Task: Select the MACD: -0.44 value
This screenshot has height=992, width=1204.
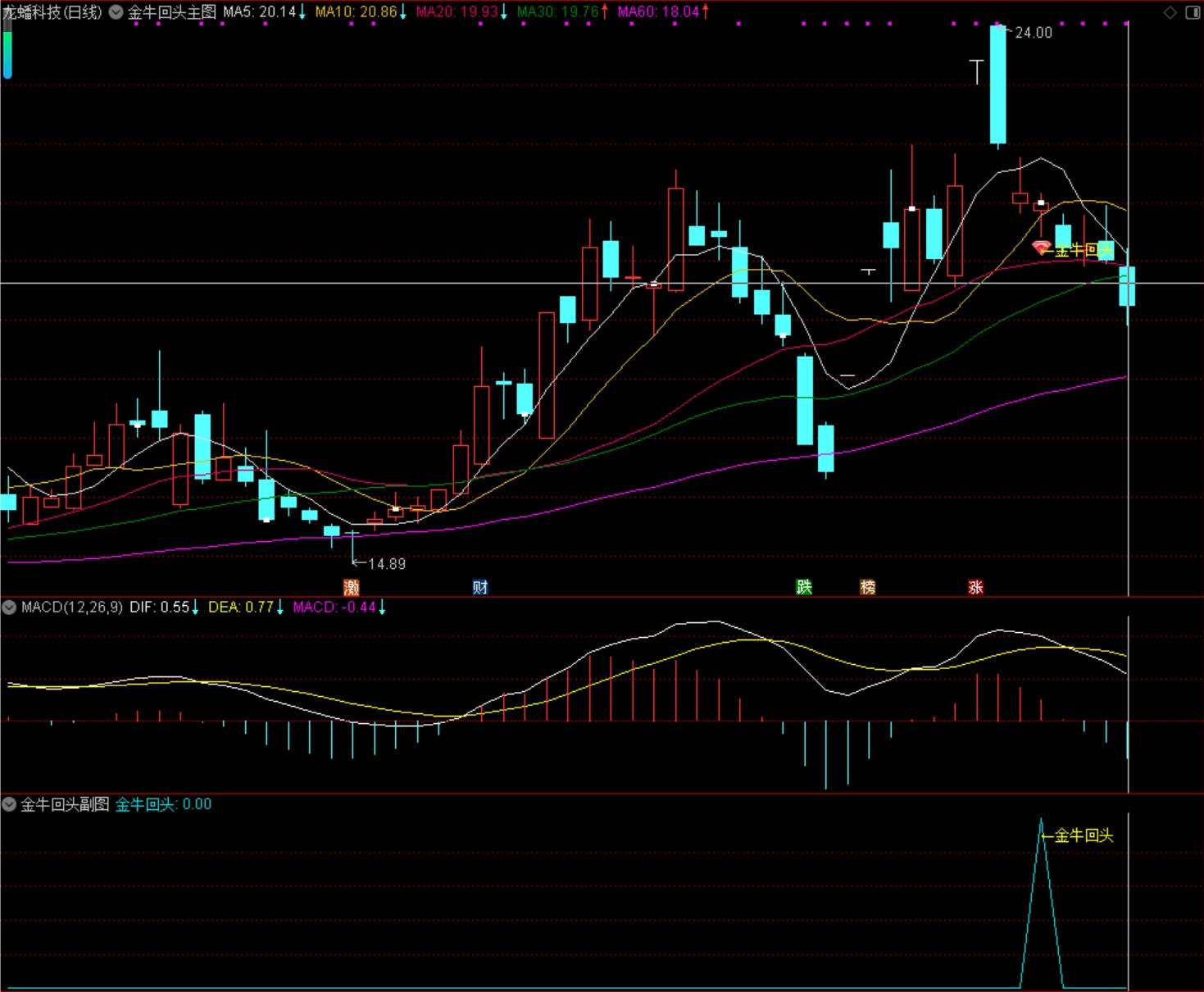Action: 334,607
